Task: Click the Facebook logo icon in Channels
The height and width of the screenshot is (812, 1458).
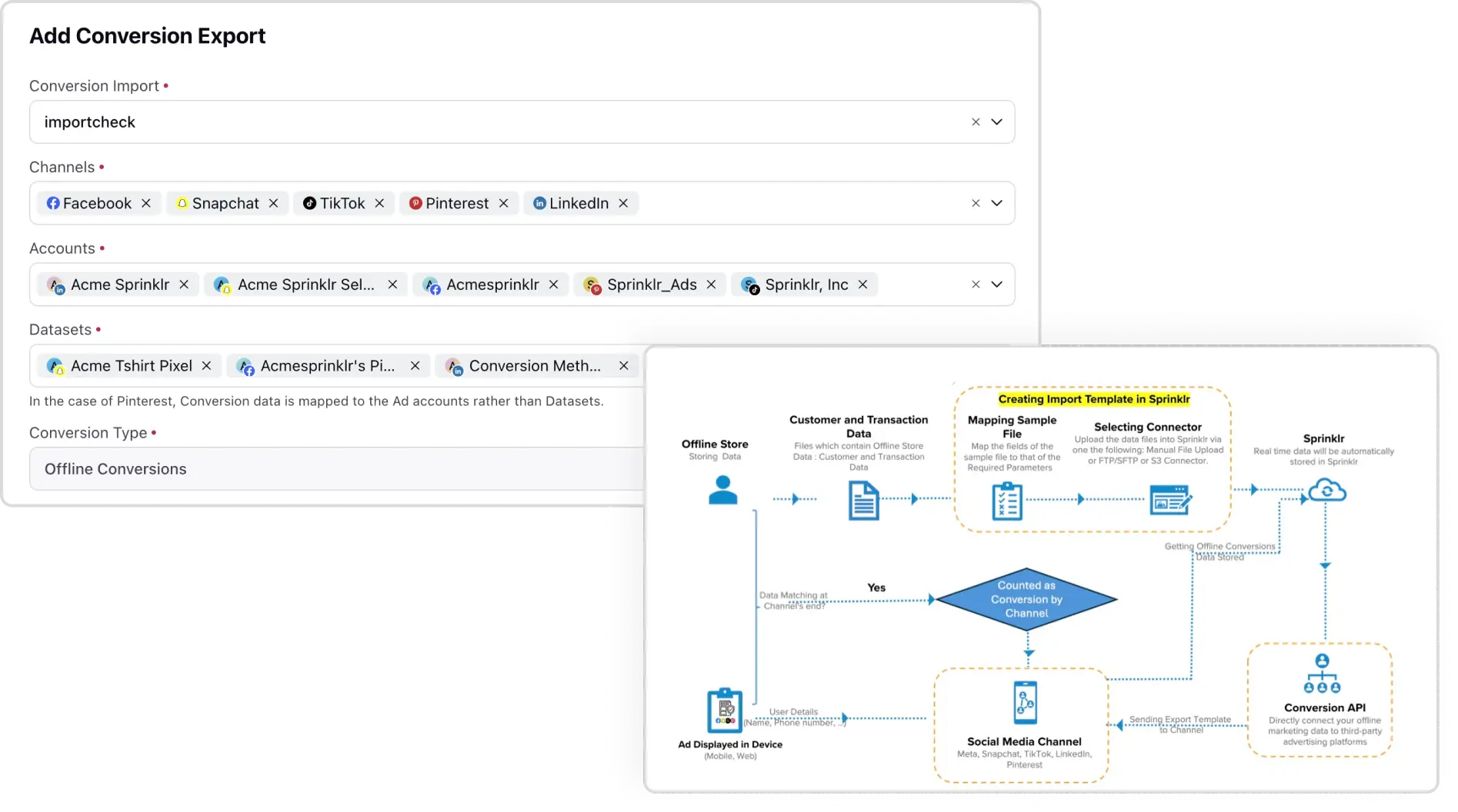Action: click(53, 204)
